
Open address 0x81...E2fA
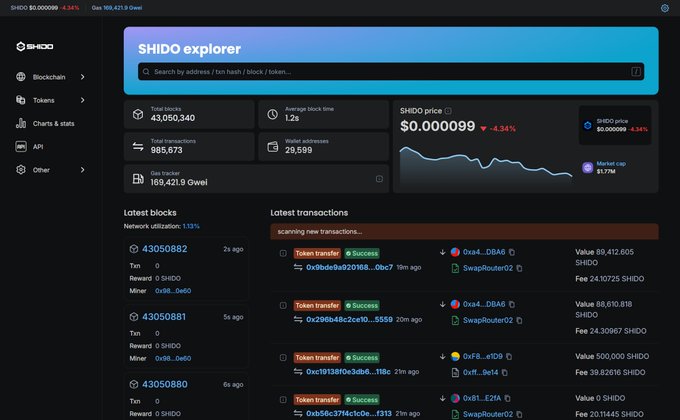coord(482,398)
